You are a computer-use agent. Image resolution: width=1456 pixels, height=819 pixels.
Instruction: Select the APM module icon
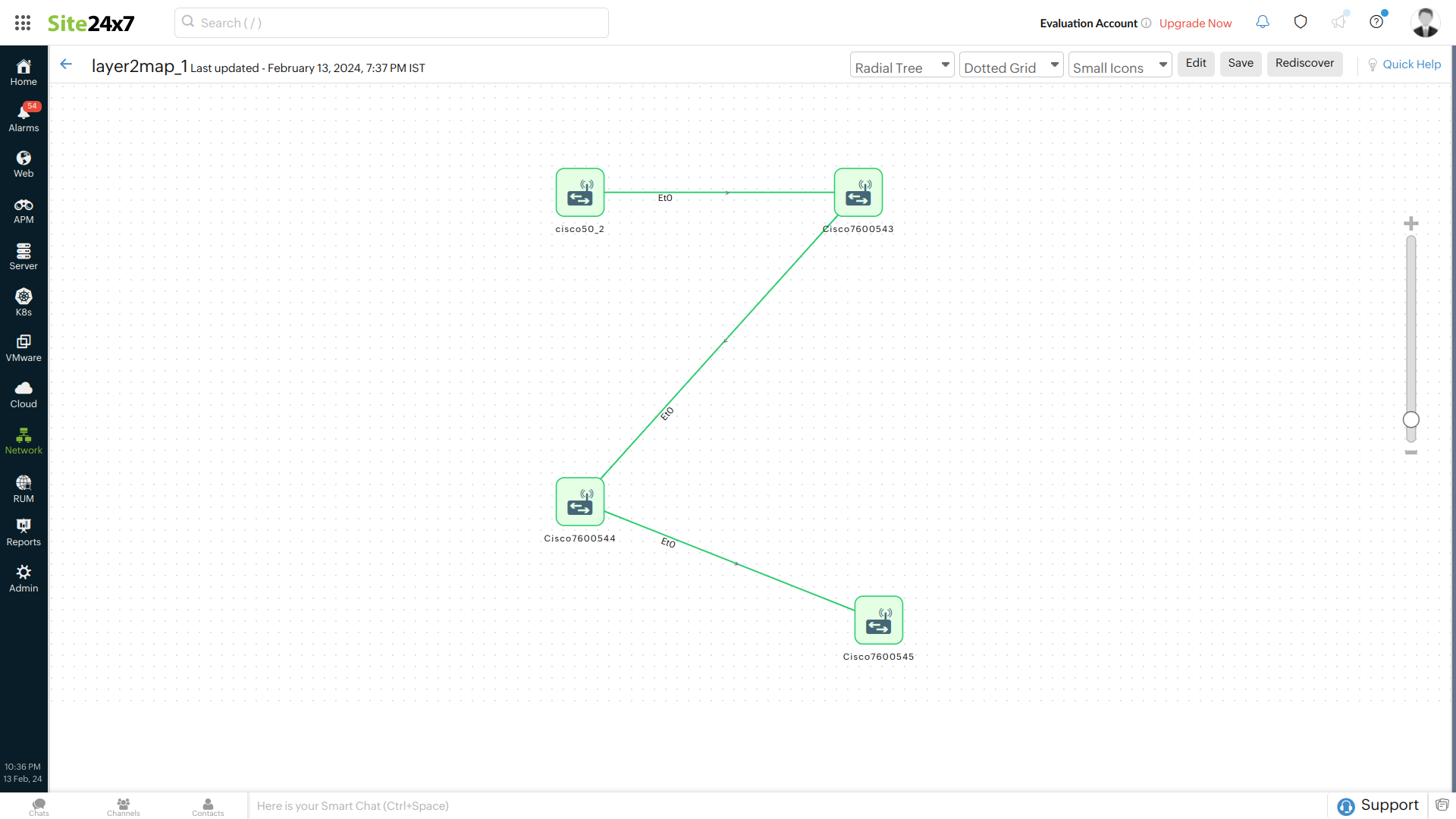click(x=24, y=210)
